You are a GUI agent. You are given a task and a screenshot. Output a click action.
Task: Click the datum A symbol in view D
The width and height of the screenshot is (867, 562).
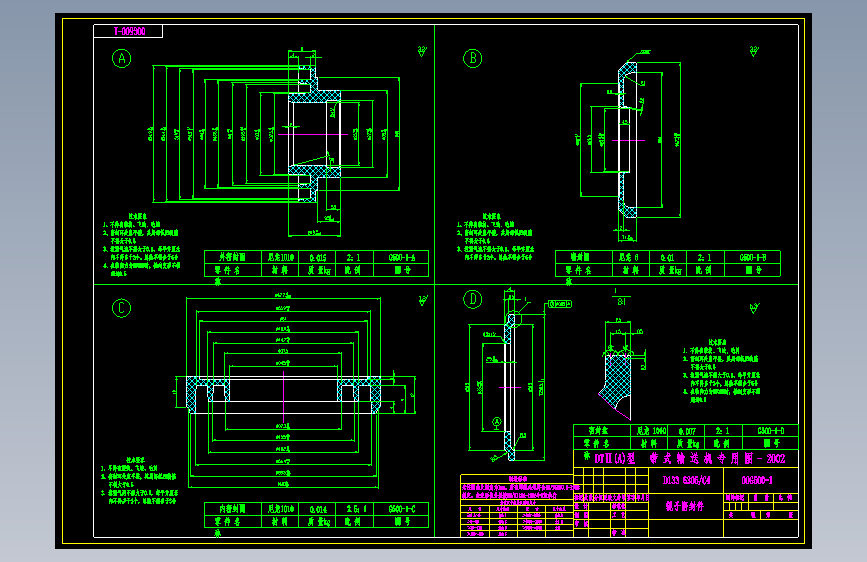coord(497,423)
